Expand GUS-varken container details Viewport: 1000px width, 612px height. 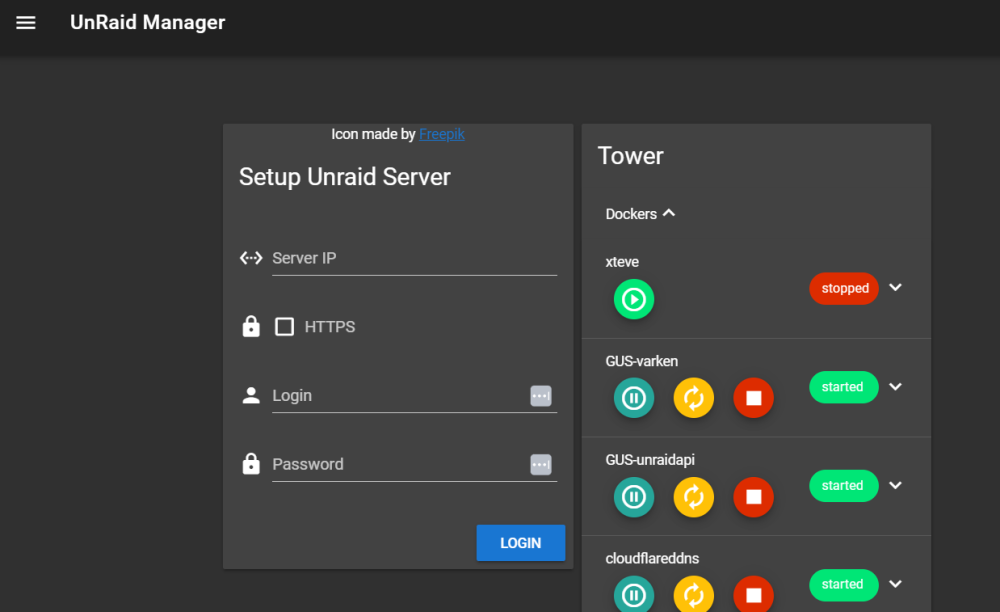pos(895,387)
